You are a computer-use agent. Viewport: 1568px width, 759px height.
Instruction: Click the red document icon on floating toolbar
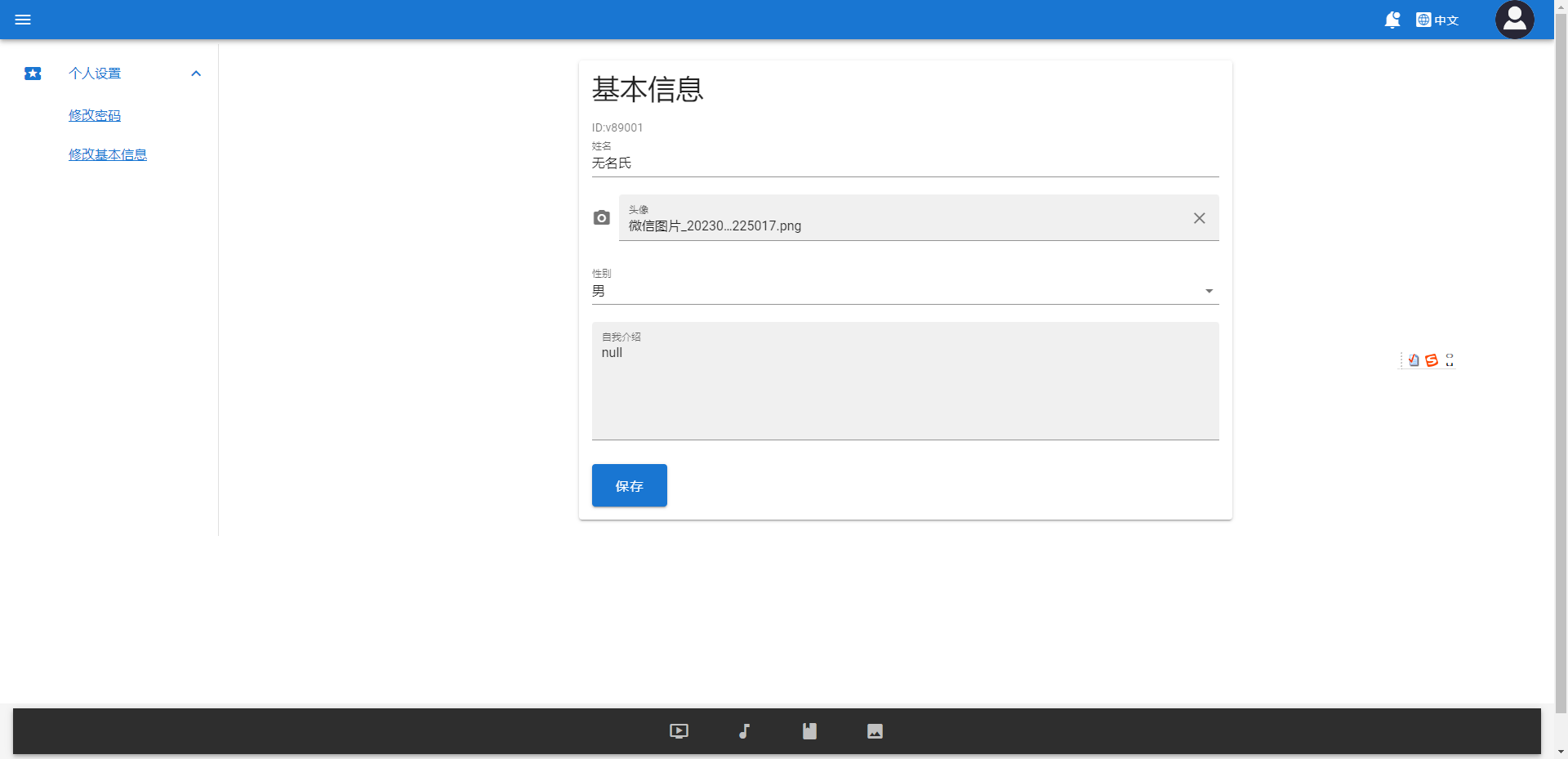(x=1414, y=360)
